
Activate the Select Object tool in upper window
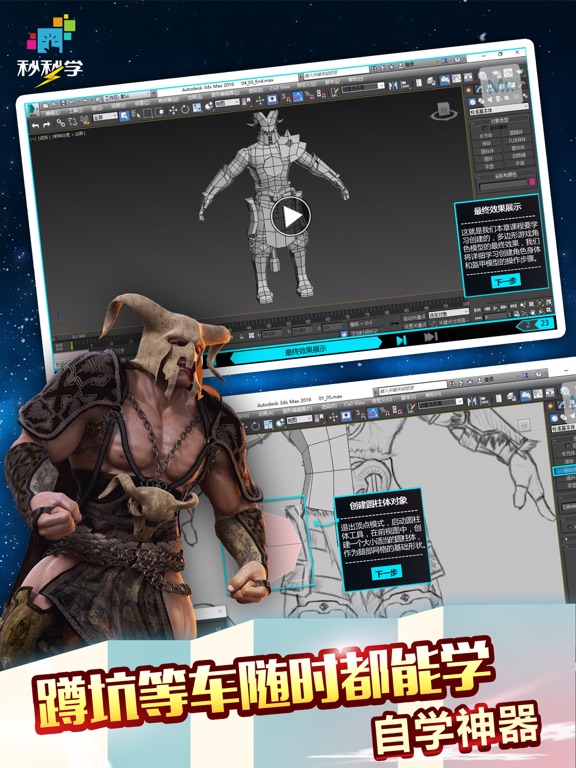[x=124, y=116]
